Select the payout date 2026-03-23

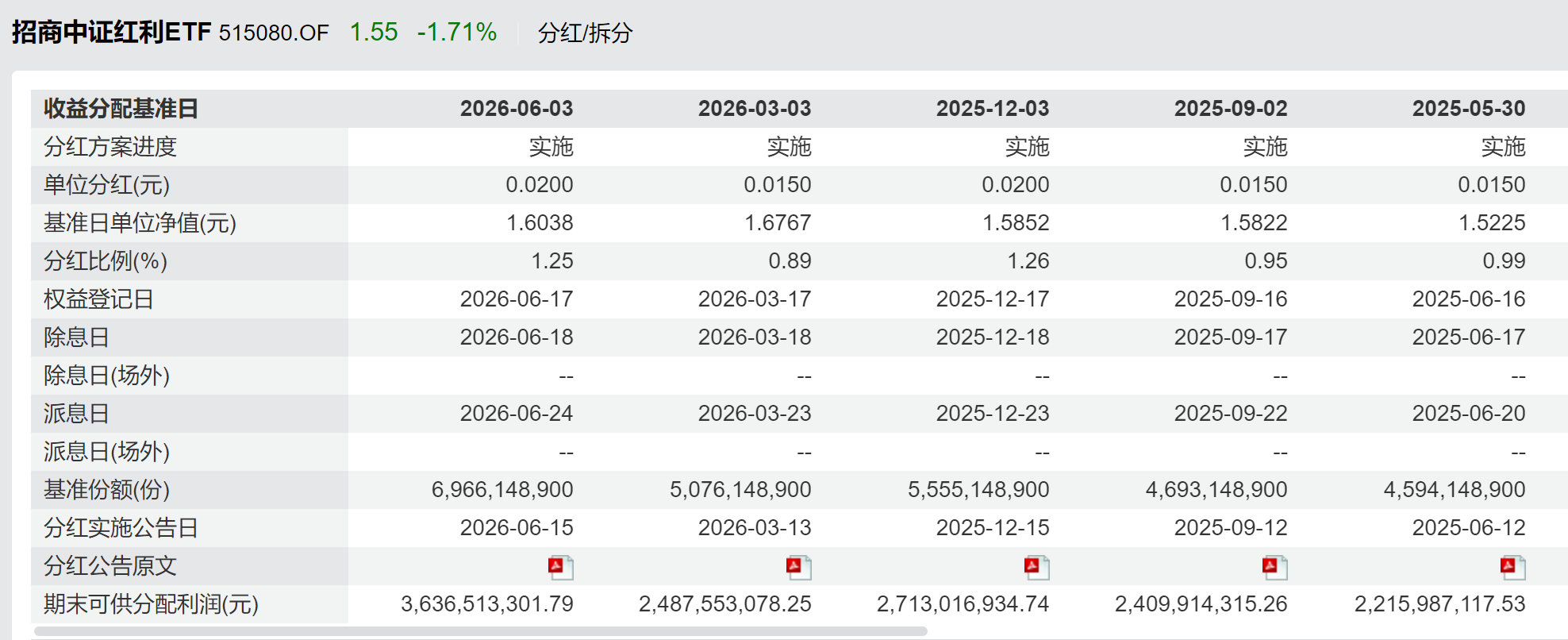755,414
